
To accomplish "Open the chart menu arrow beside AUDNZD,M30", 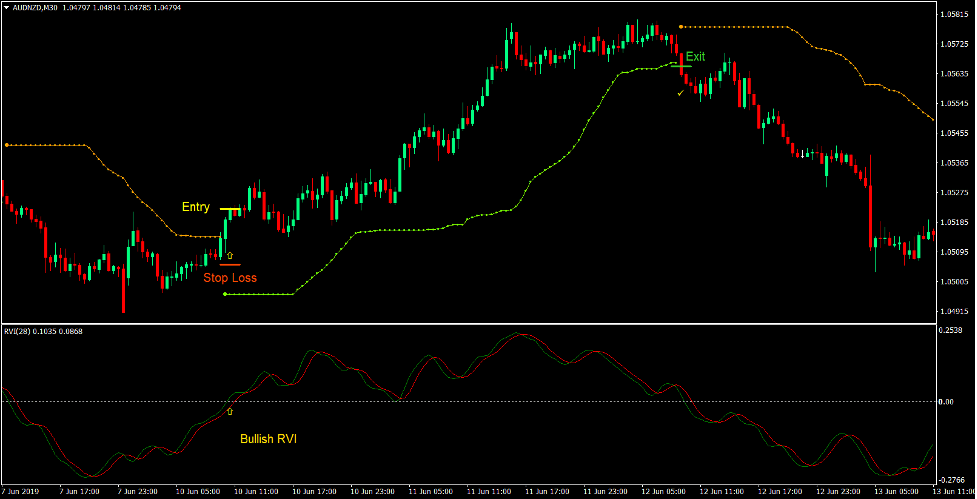I will click(7, 7).
